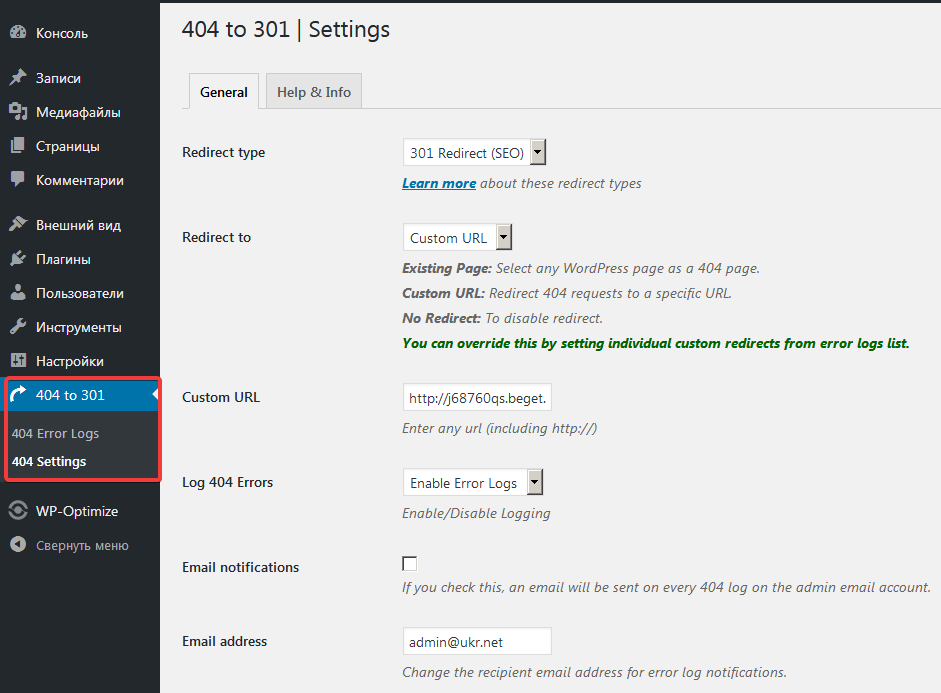Open the Комментарии speech bubble icon
941x693 pixels.
click(18, 179)
